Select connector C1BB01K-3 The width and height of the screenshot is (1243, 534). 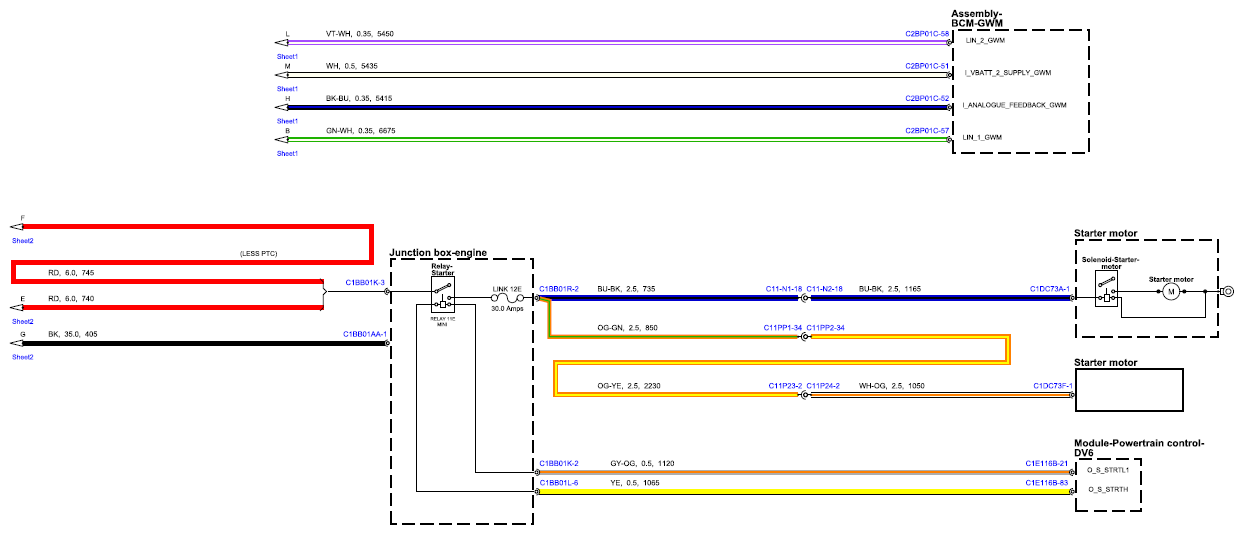pyautogui.click(x=365, y=284)
